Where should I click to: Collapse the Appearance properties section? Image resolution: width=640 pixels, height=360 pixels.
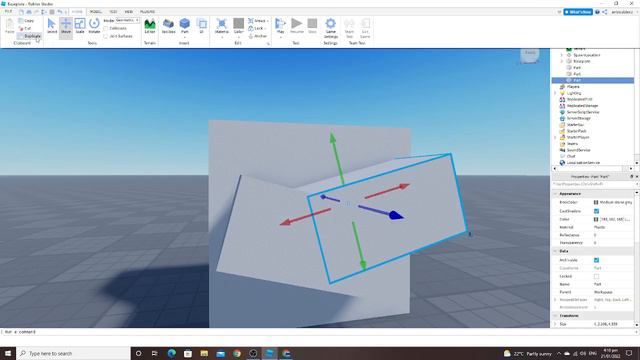[556, 193]
